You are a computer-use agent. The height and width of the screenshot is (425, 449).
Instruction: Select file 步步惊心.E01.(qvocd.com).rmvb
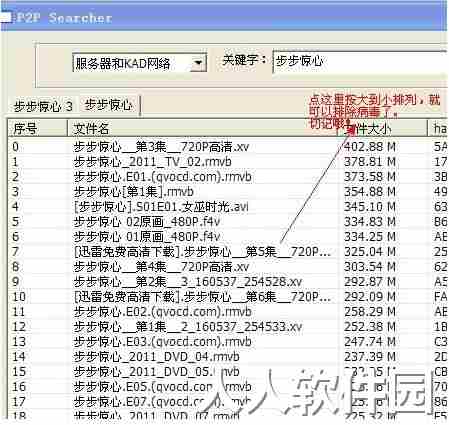(x=162, y=177)
